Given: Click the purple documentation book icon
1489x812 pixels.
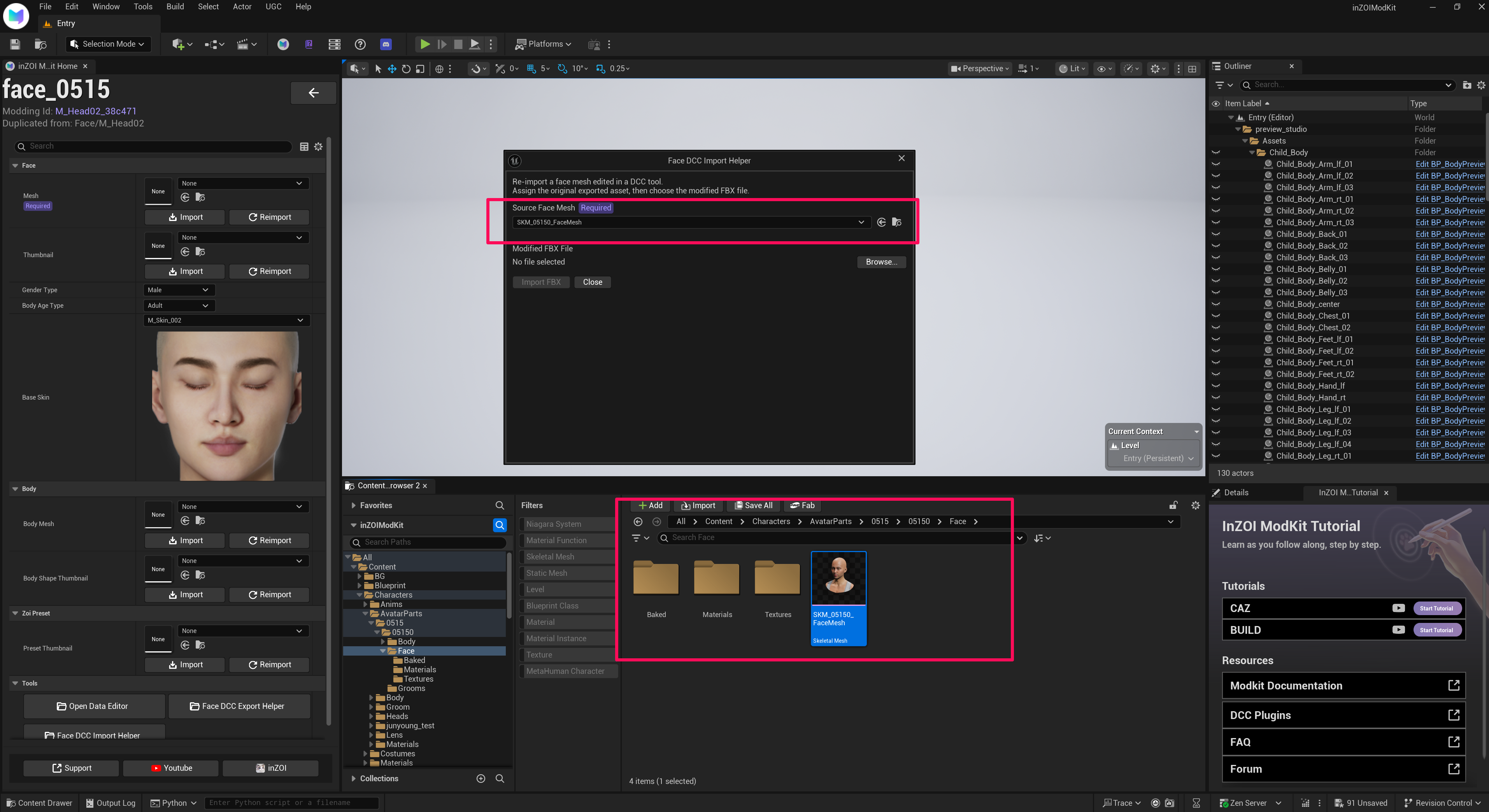Looking at the screenshot, I should coord(309,44).
